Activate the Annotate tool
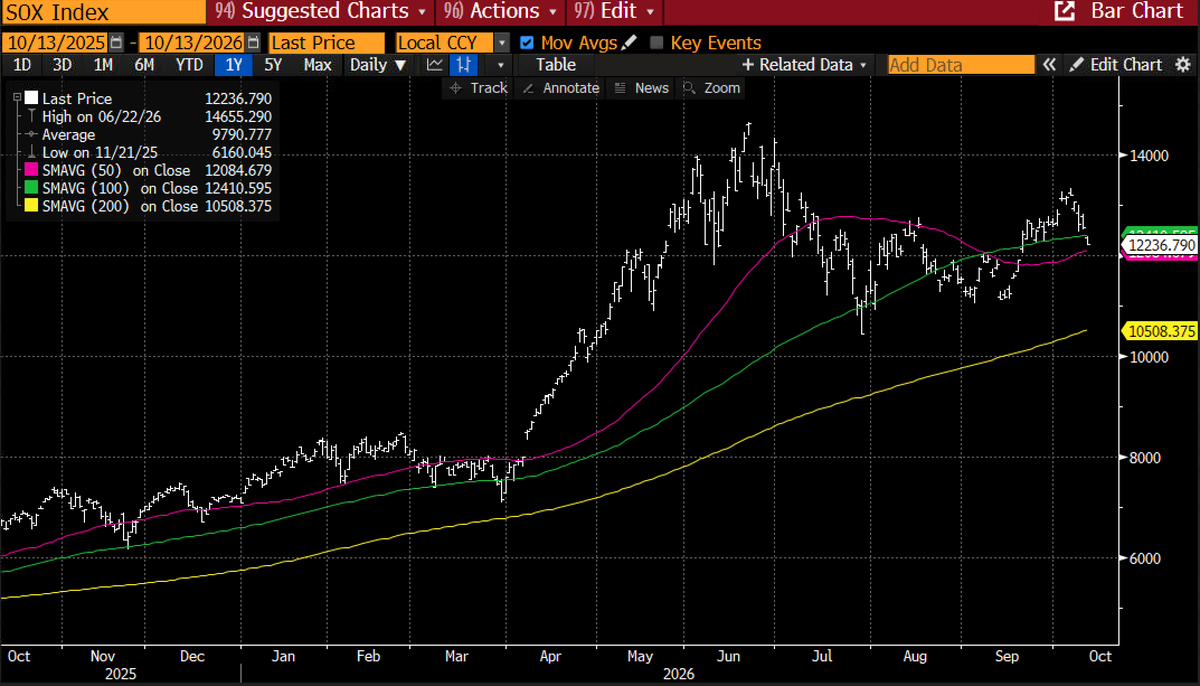This screenshot has height=686, width=1200. 561,88
